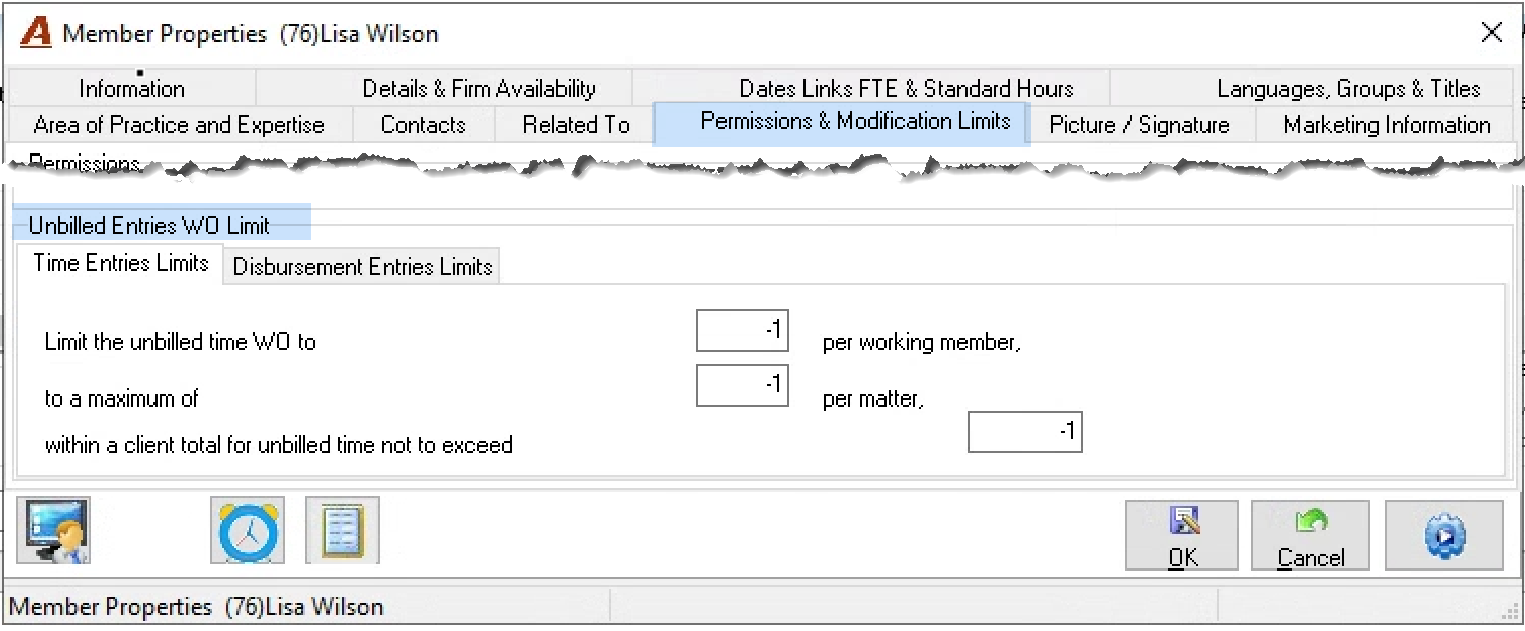1525x631 pixels.
Task: Open the alarm clock icon button
Action: [247, 530]
